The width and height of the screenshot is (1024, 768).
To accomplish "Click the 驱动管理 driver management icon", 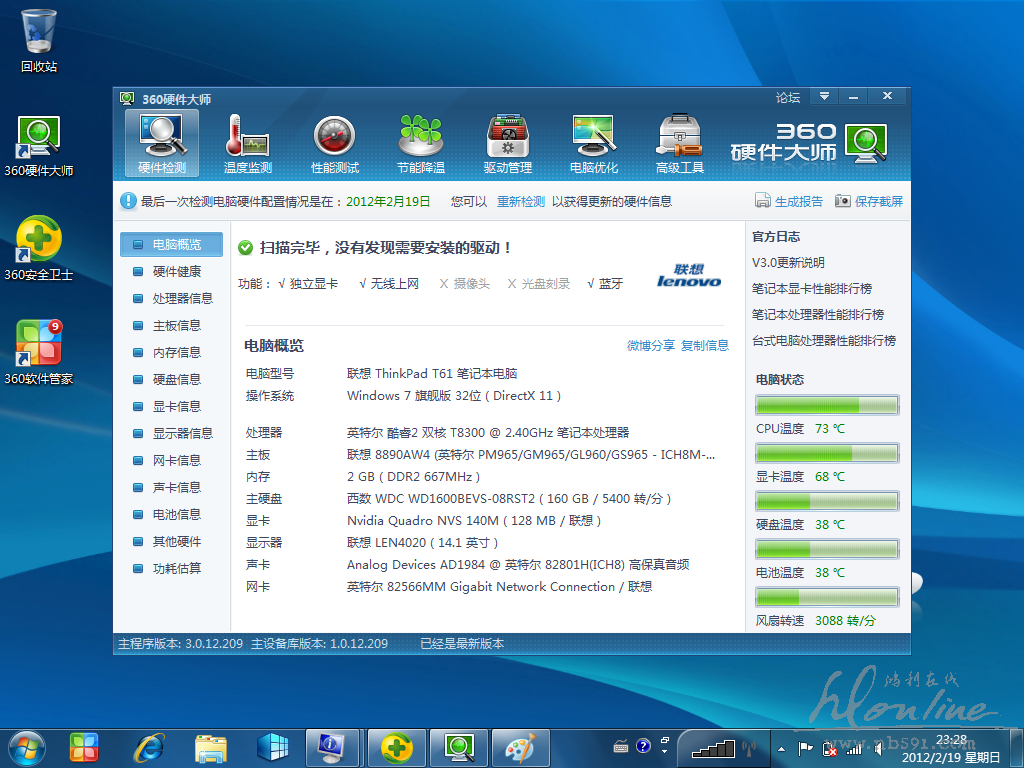I will pos(507,142).
